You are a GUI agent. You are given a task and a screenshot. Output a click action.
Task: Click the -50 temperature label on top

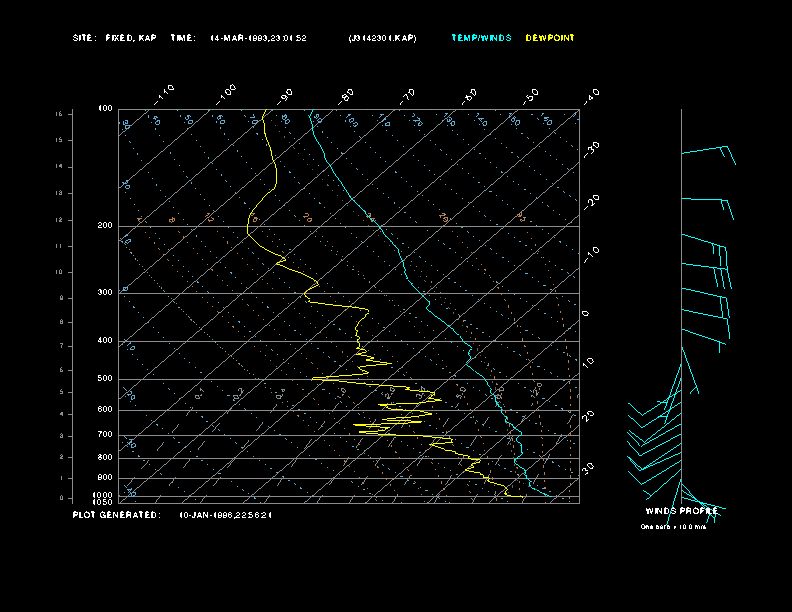coord(531,96)
